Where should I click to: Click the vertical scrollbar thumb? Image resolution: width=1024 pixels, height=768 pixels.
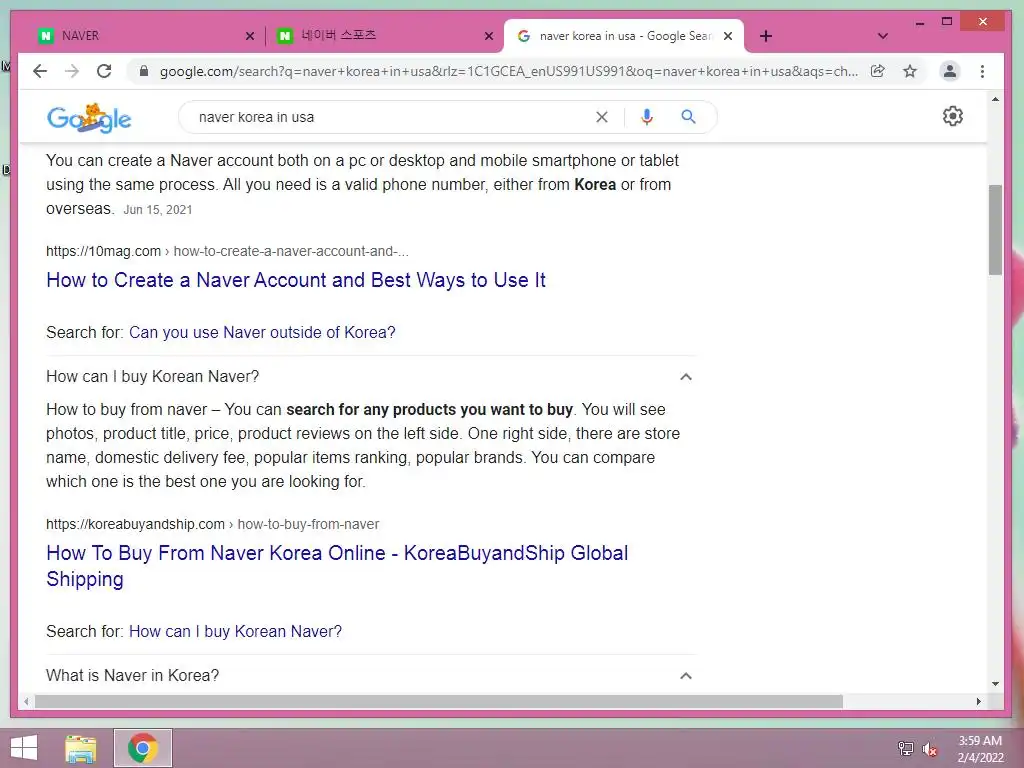pyautogui.click(x=995, y=230)
